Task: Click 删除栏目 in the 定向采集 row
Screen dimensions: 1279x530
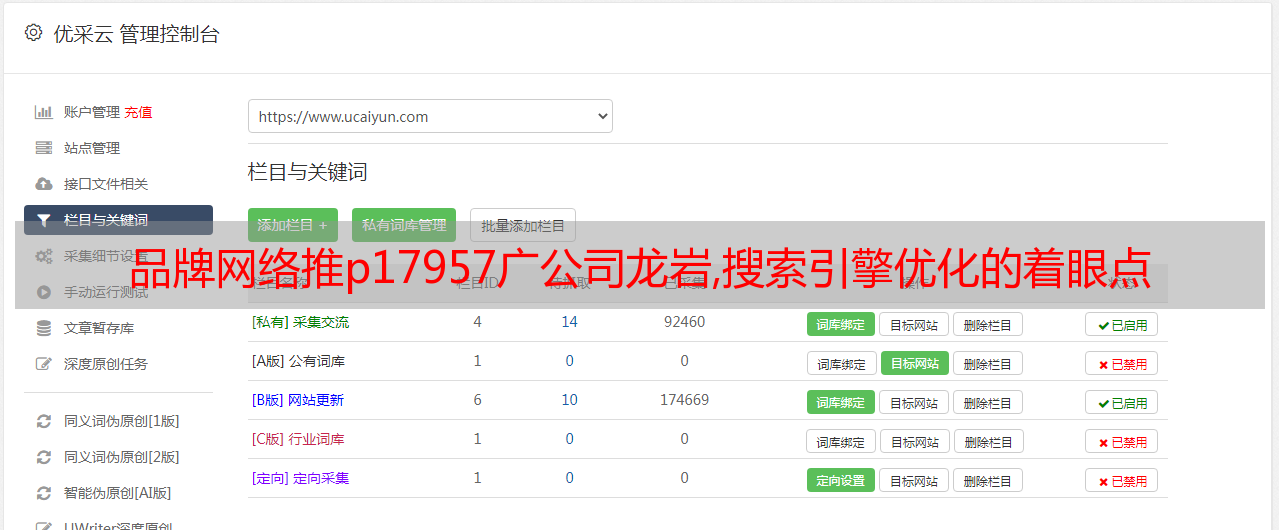Action: [x=988, y=480]
